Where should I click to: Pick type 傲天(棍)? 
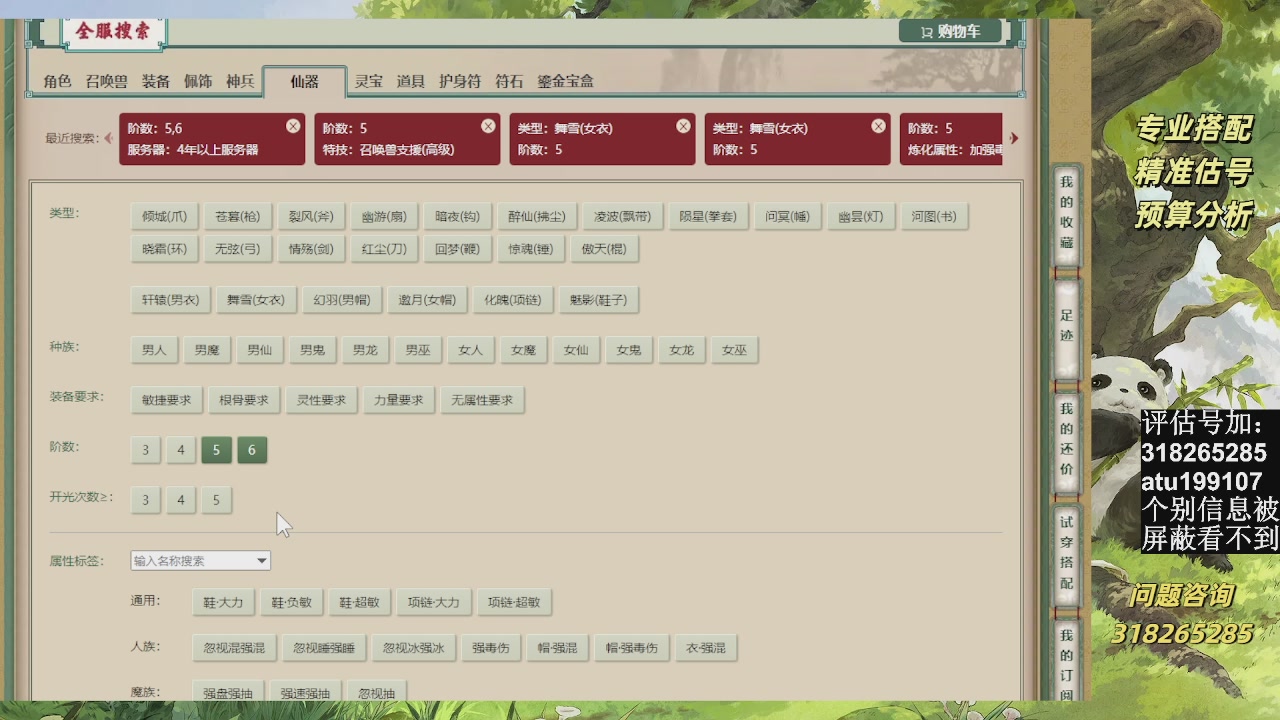click(x=604, y=249)
